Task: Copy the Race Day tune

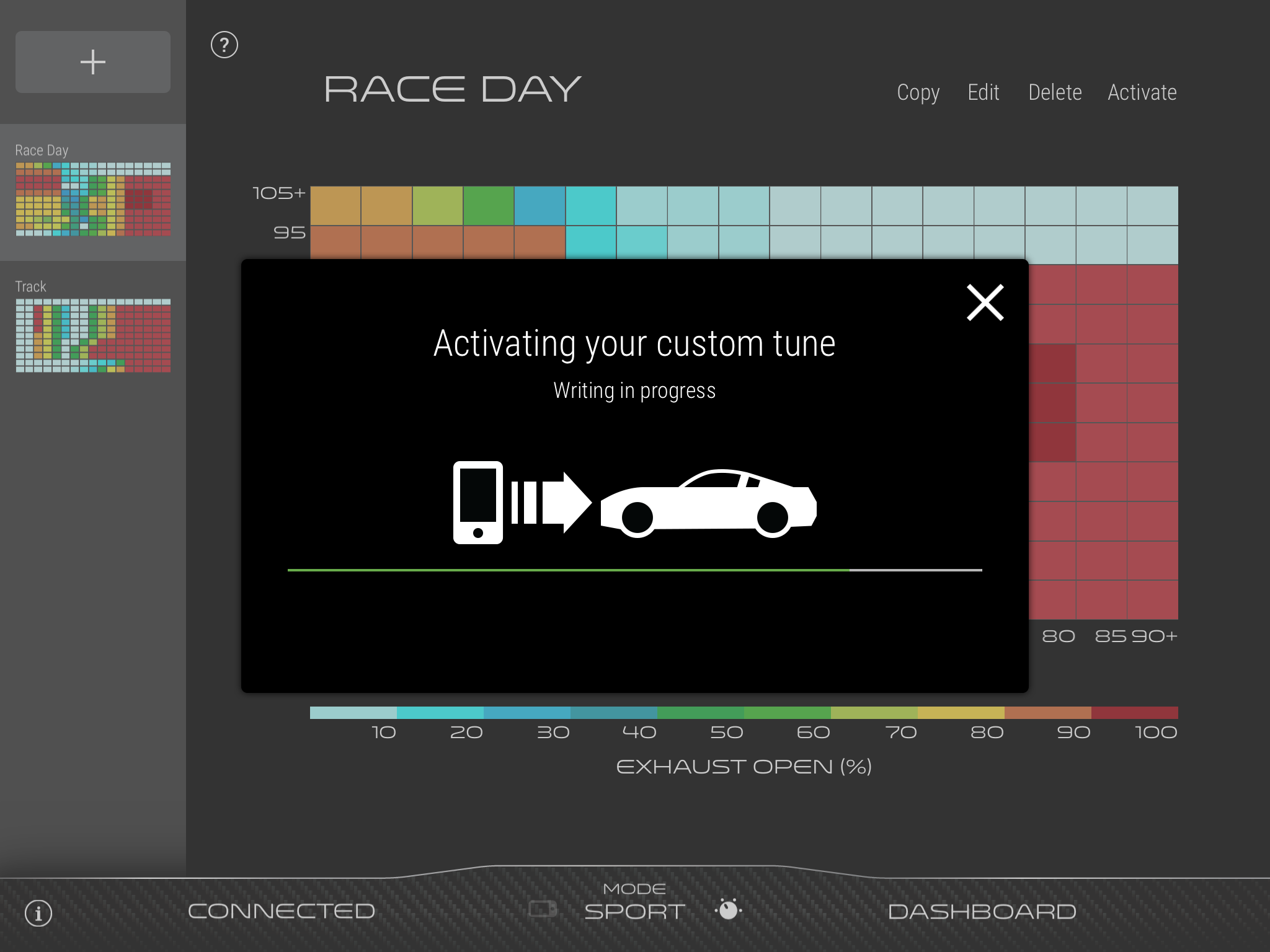Action: point(918,92)
